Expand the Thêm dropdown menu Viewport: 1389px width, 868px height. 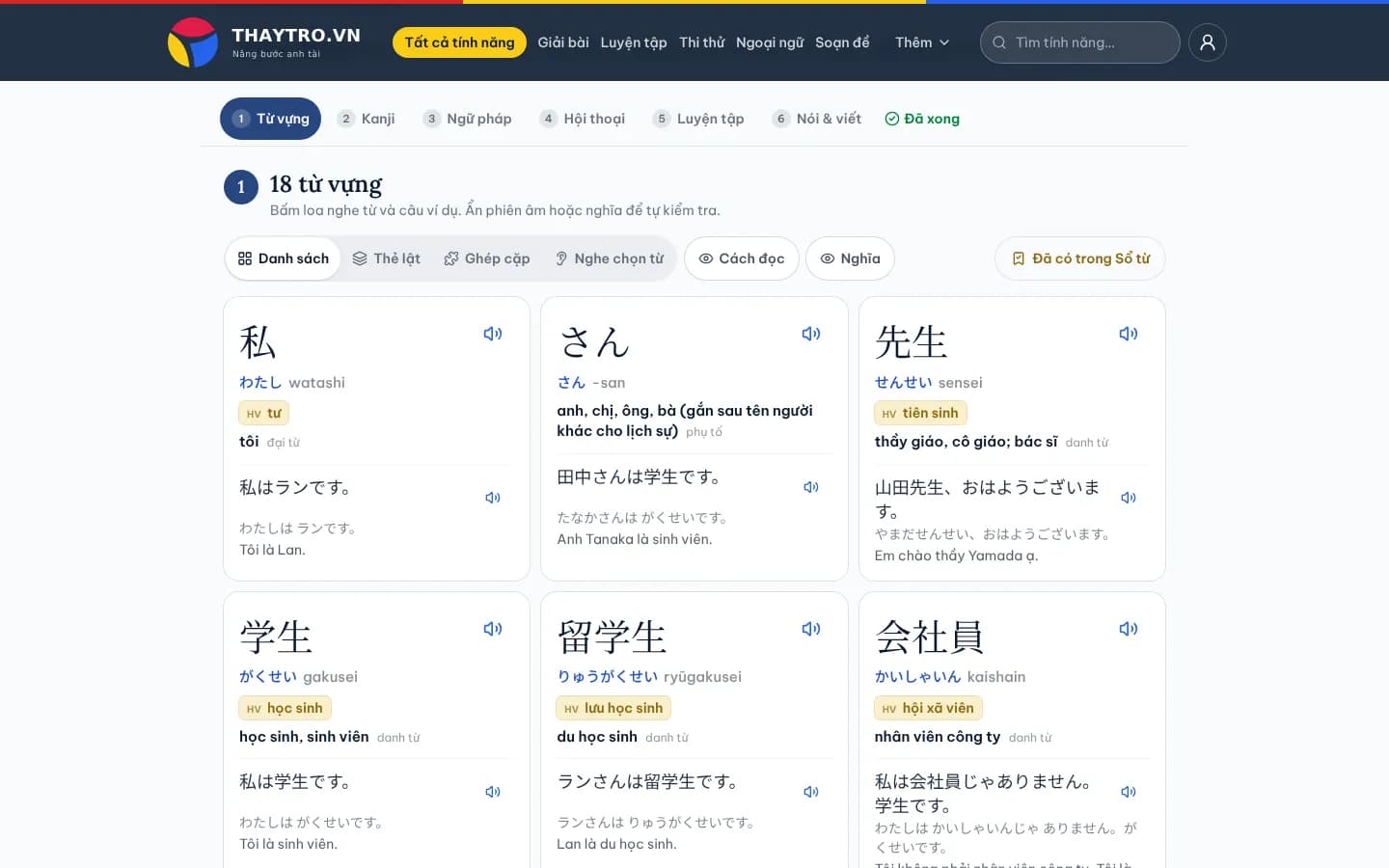coord(922,42)
